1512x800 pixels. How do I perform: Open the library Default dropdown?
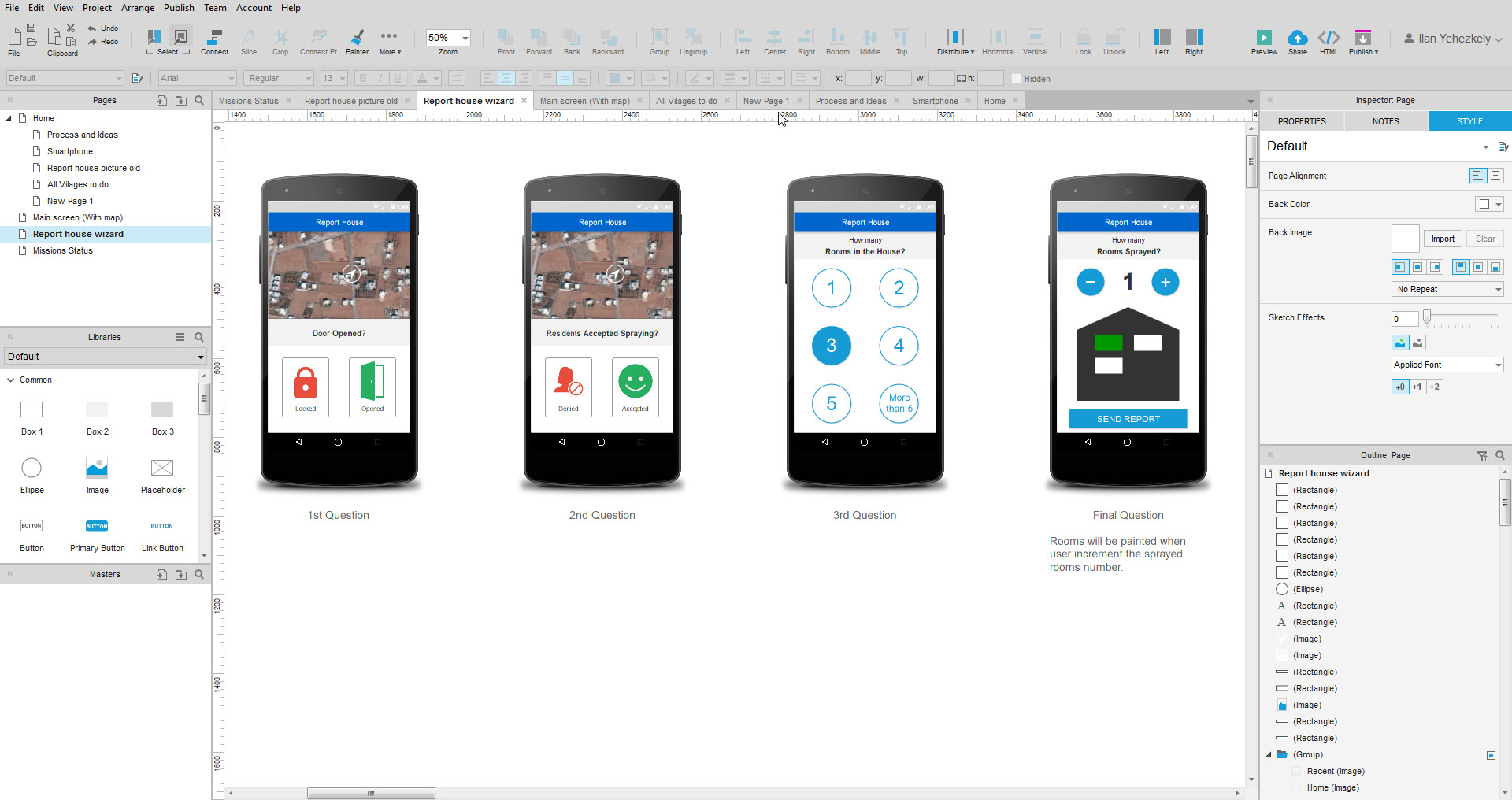point(105,357)
